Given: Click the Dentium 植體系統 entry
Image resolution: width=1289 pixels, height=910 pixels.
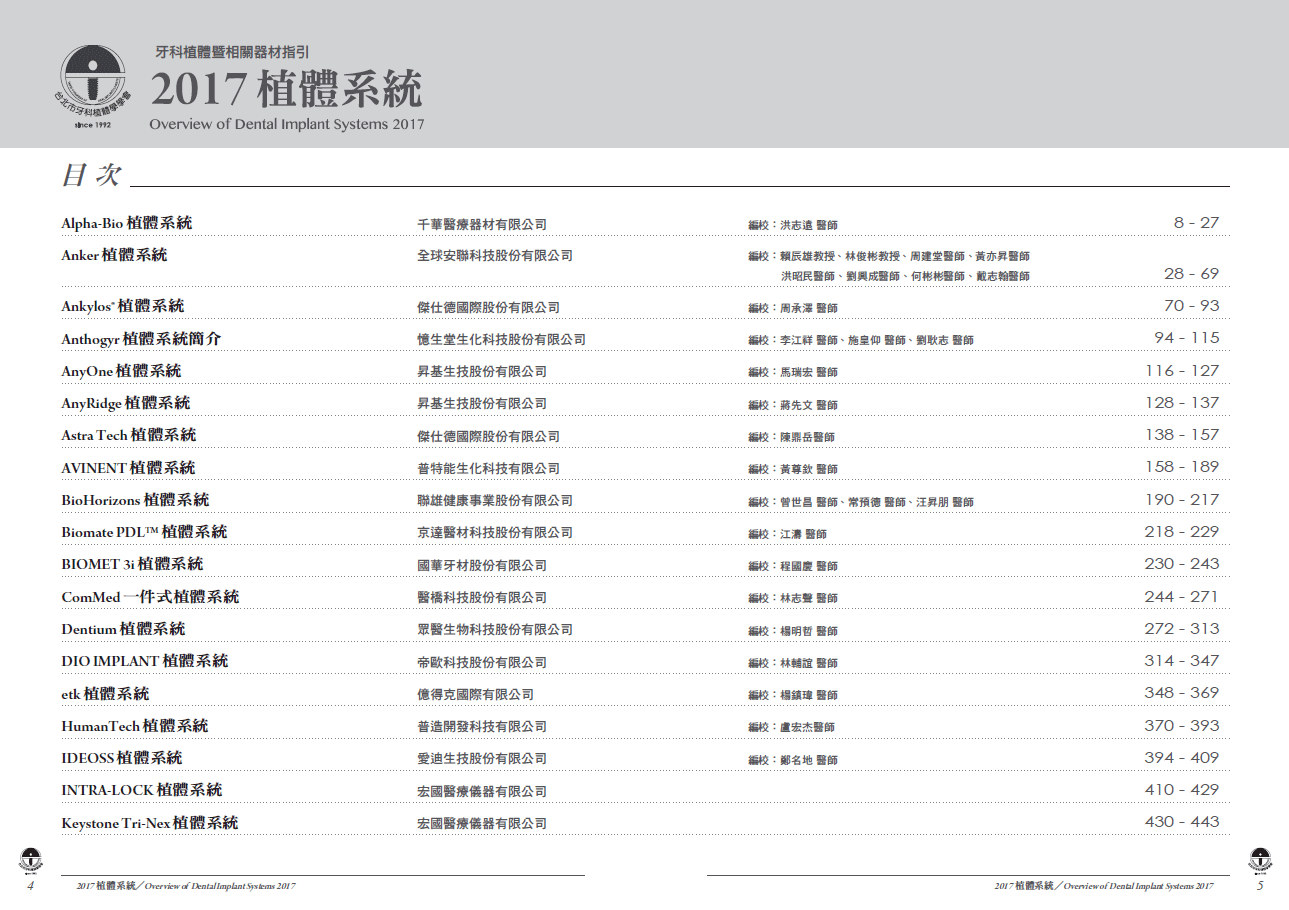Looking at the screenshot, I should (x=123, y=629).
